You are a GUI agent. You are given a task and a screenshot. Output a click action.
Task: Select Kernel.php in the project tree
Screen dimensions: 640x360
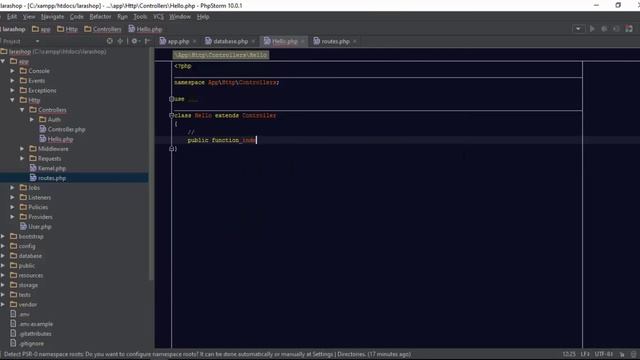pyautogui.click(x=47, y=168)
